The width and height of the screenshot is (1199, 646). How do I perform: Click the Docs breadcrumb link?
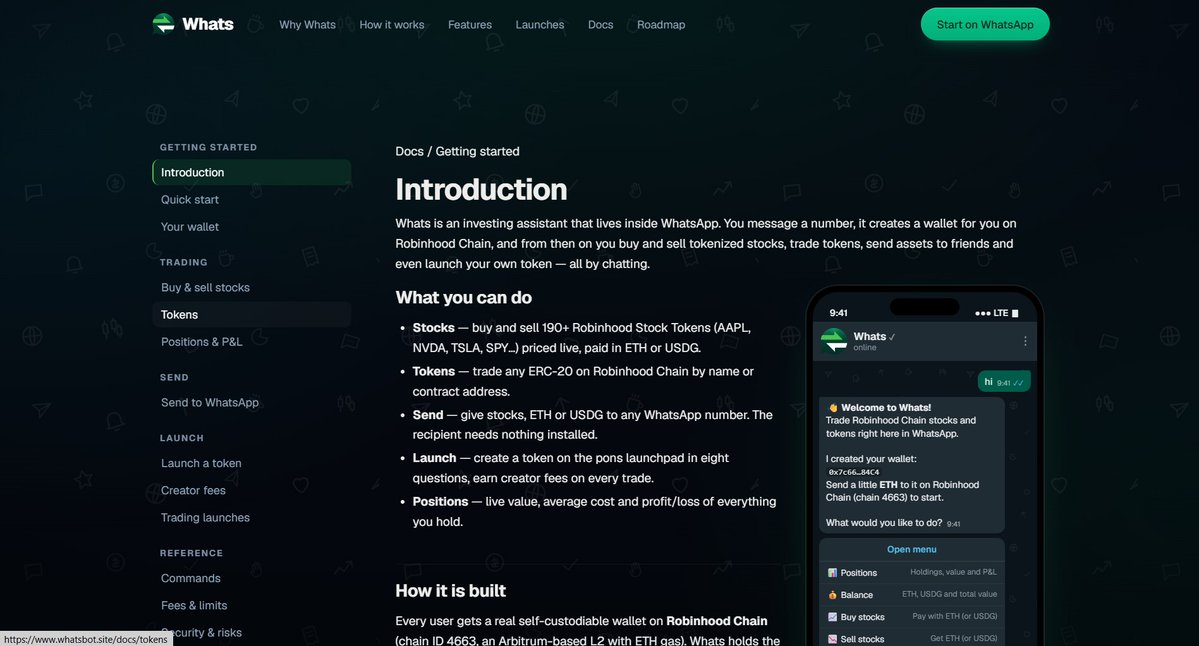(409, 151)
